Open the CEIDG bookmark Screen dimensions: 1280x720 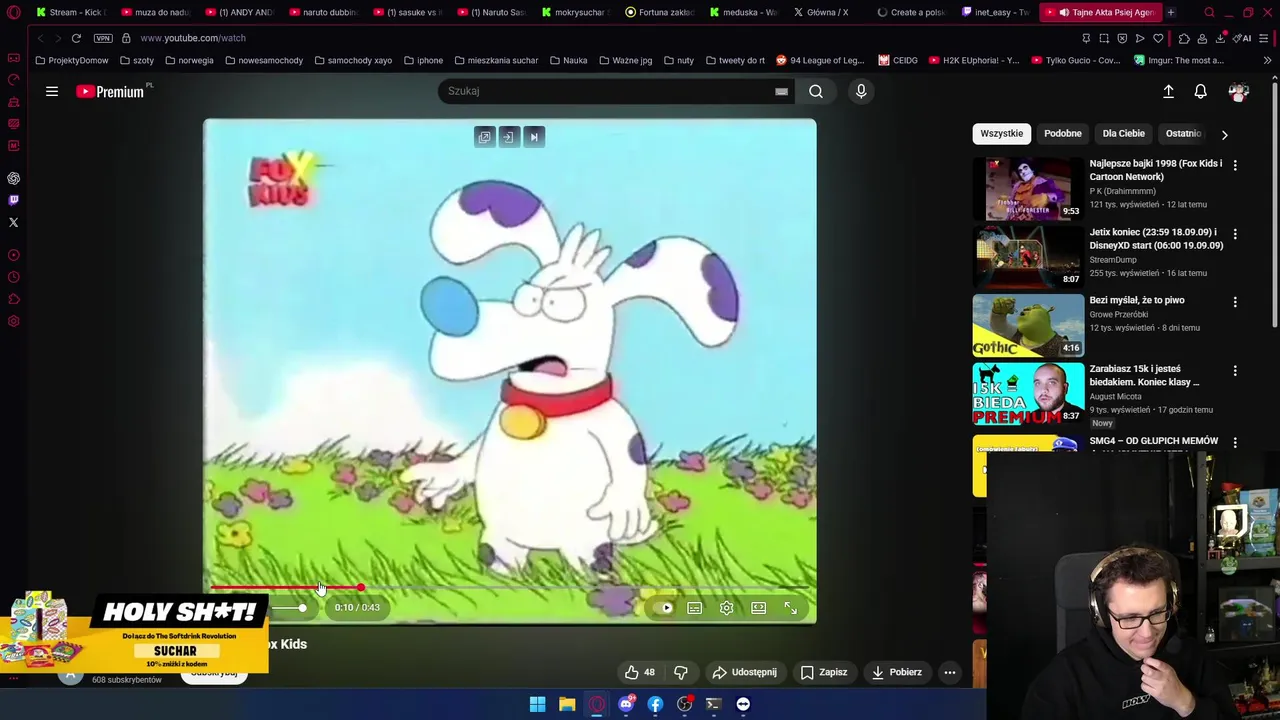(x=898, y=60)
